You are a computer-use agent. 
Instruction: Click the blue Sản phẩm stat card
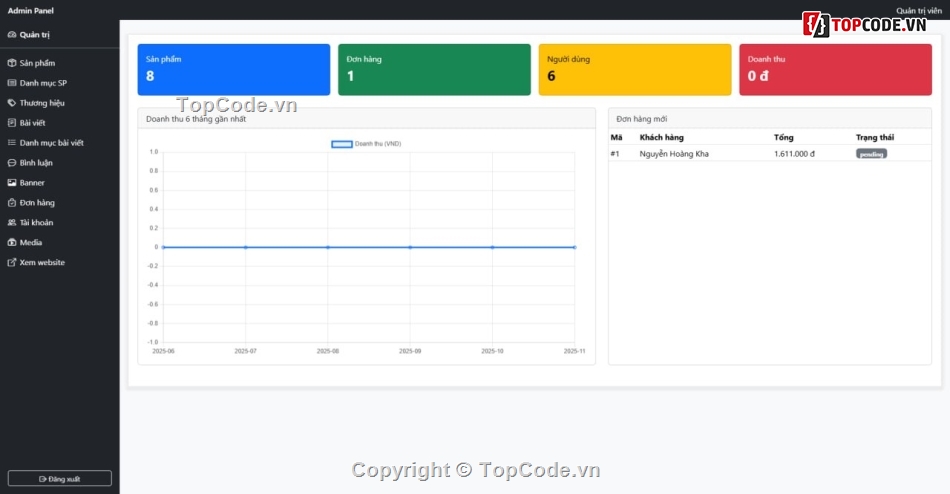(234, 70)
